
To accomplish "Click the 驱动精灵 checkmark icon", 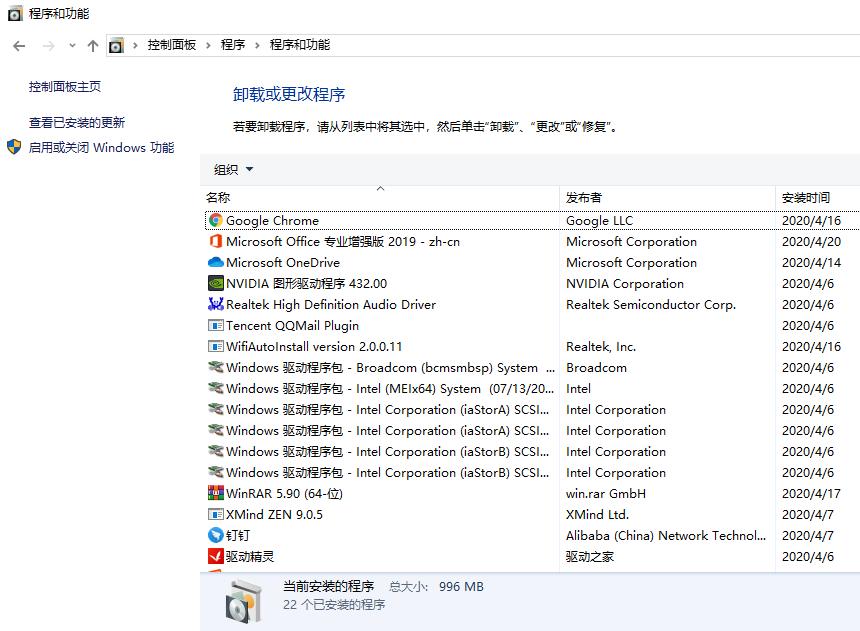I will coord(215,556).
